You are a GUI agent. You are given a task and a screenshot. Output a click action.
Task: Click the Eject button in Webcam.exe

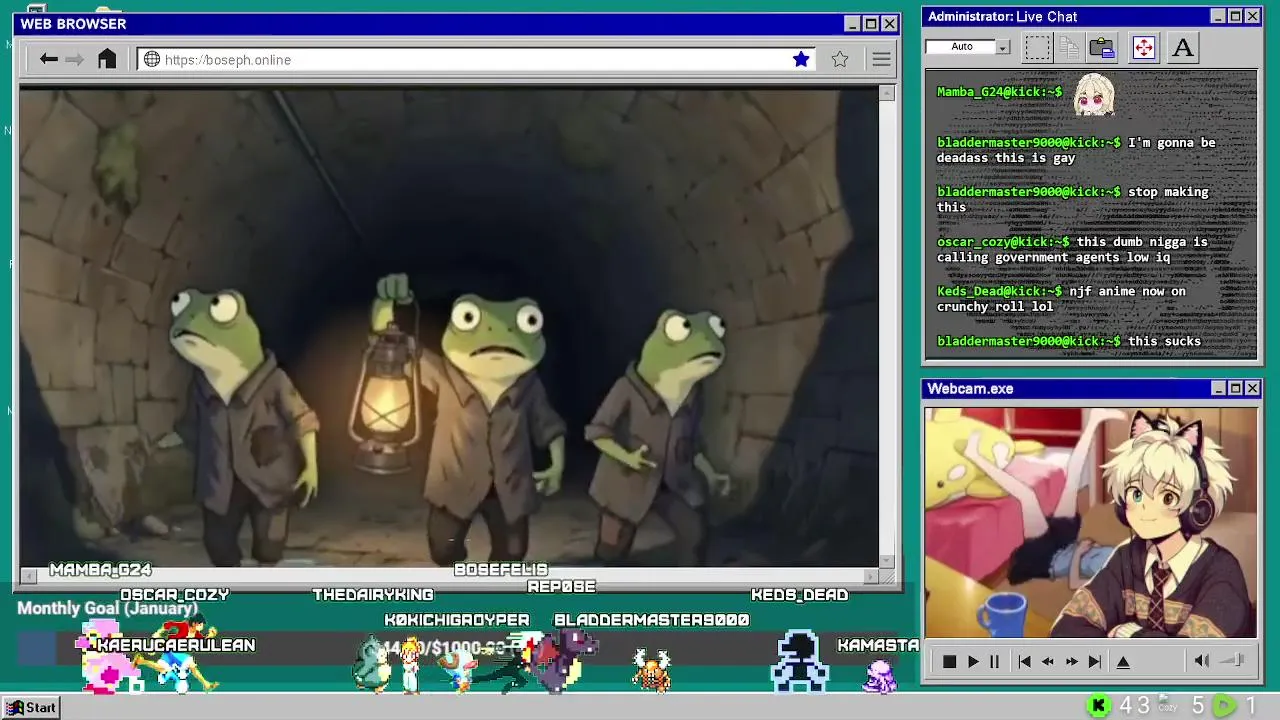1123,662
